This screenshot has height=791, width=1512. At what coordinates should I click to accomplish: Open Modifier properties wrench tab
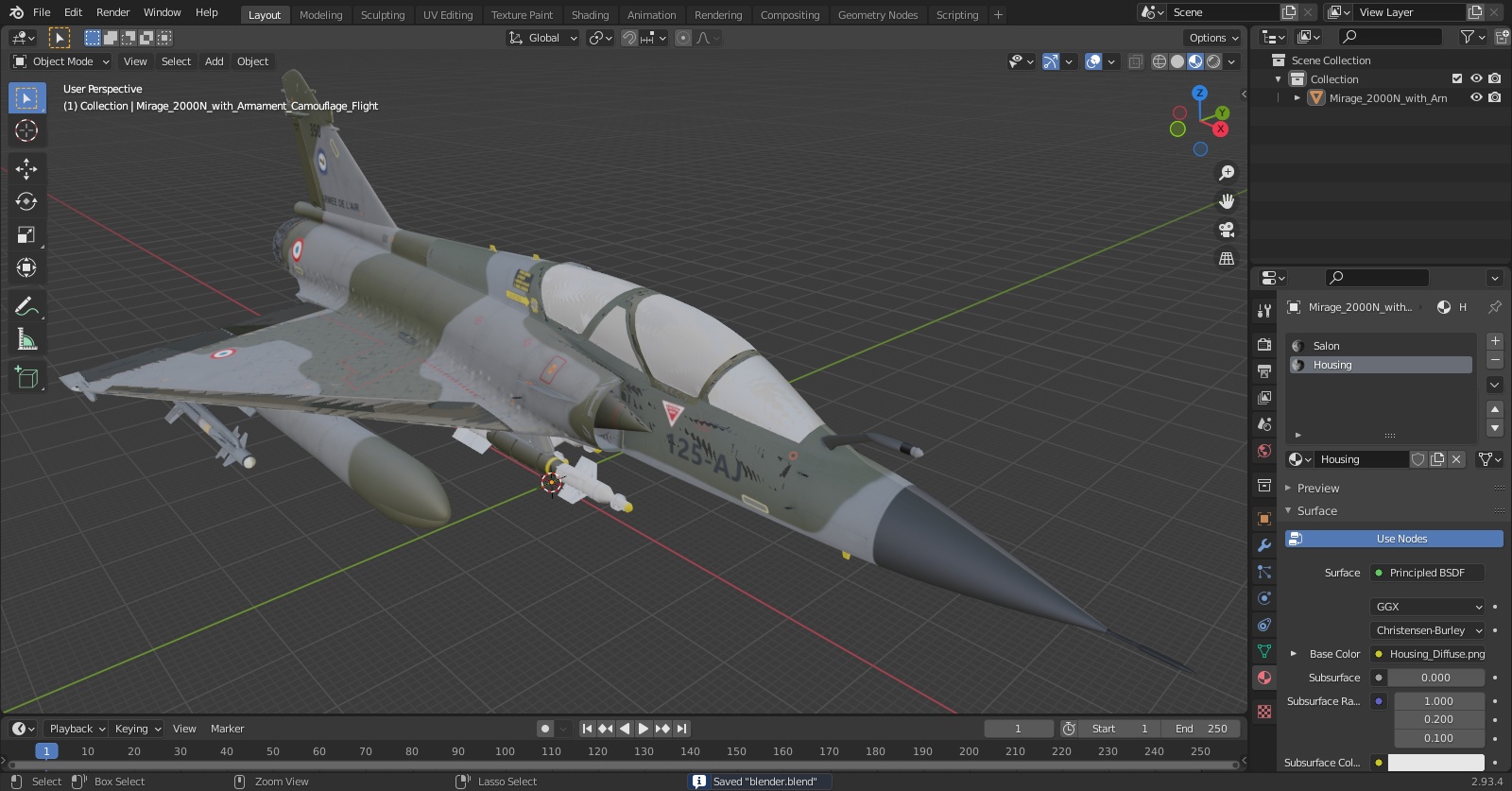tap(1264, 545)
